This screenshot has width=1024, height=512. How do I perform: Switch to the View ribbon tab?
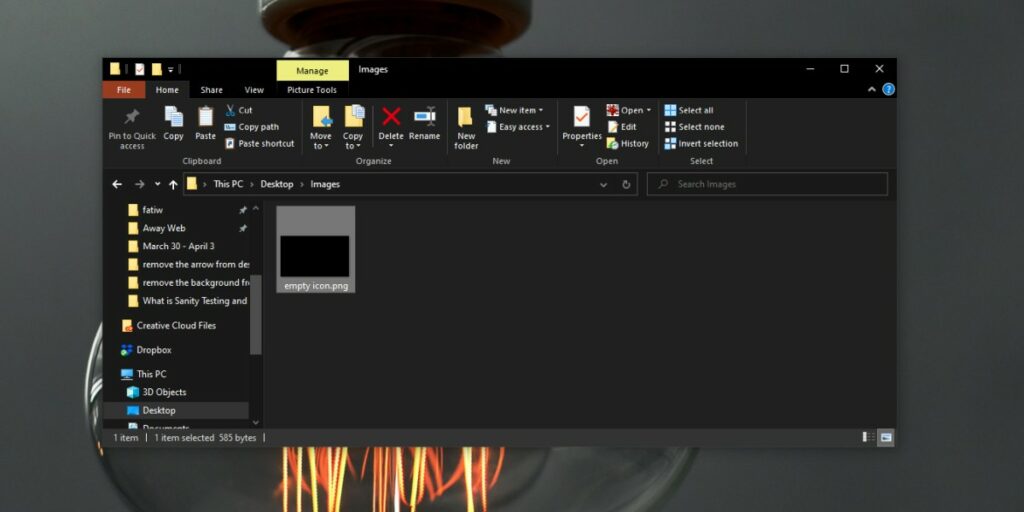pos(254,90)
